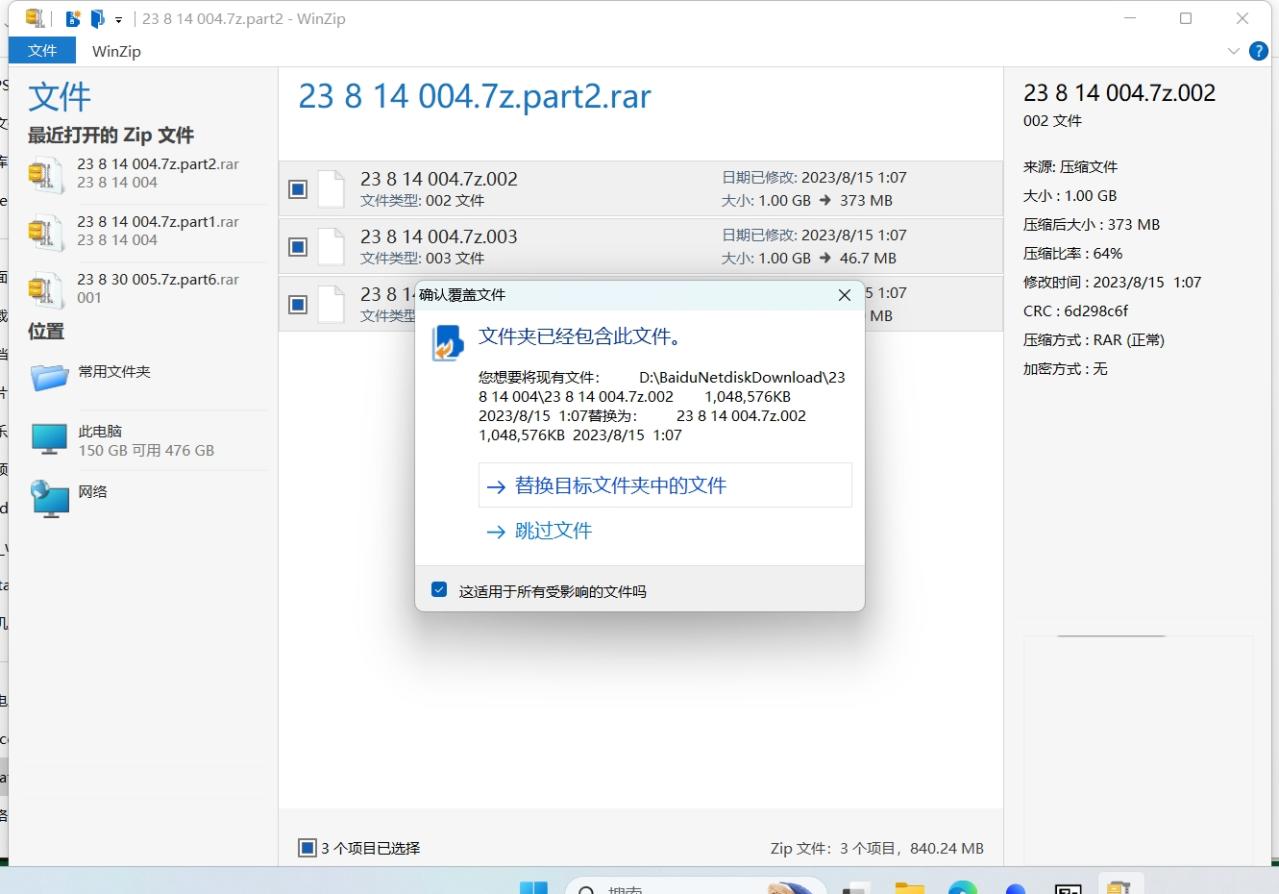1279x894 pixels.
Task: Close the 确认覆盖文件 dialog
Action: [844, 295]
